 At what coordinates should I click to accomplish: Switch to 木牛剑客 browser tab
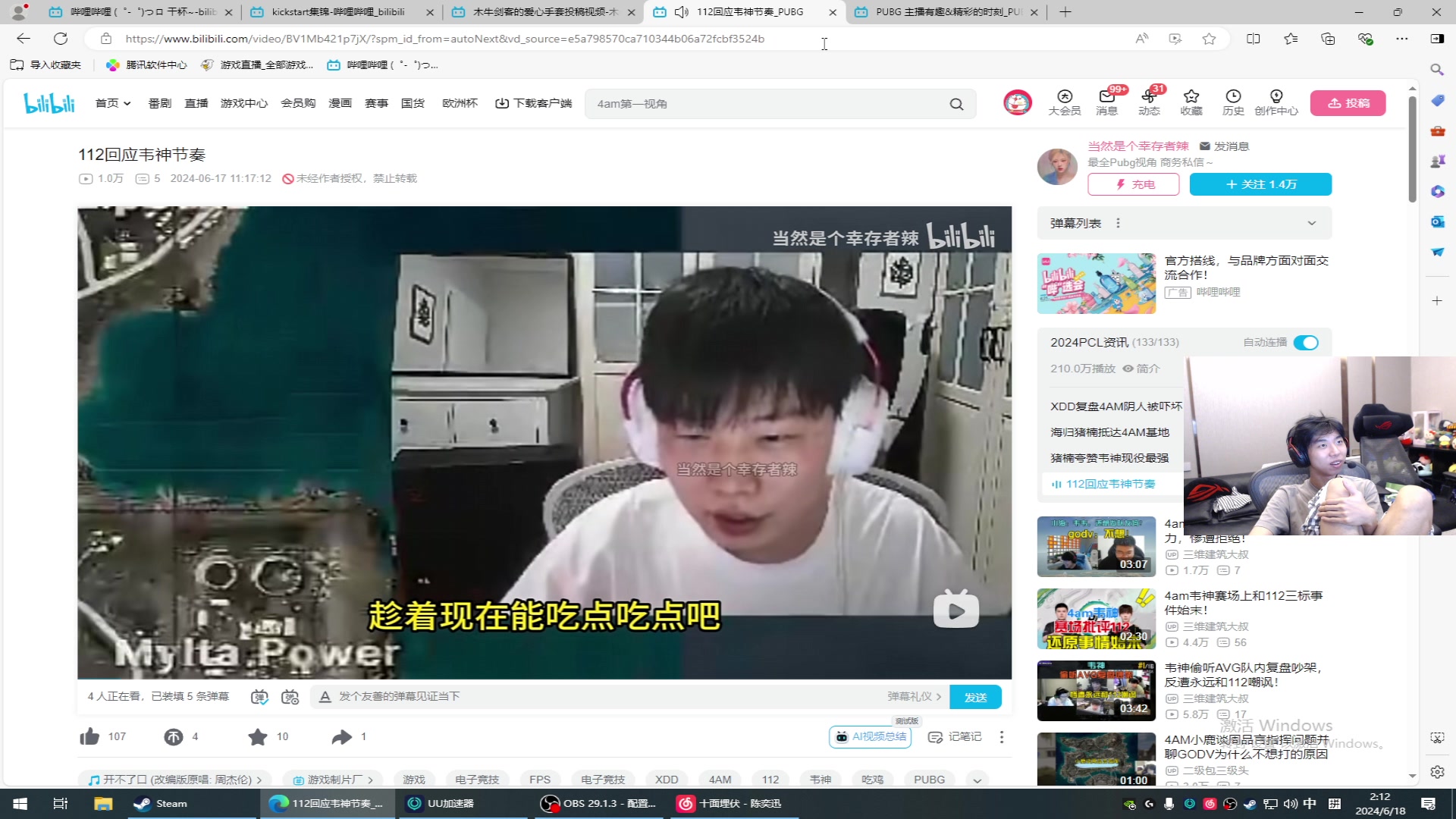coord(543,12)
